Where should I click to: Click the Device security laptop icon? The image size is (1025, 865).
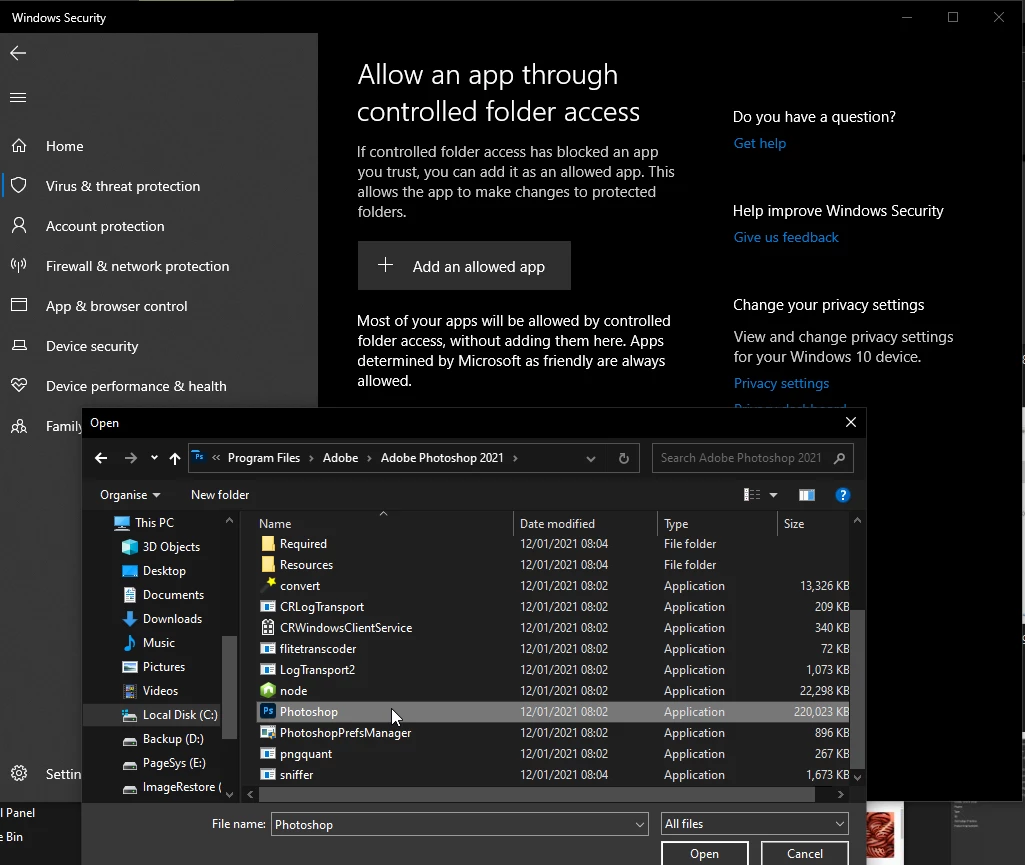click(x=19, y=345)
